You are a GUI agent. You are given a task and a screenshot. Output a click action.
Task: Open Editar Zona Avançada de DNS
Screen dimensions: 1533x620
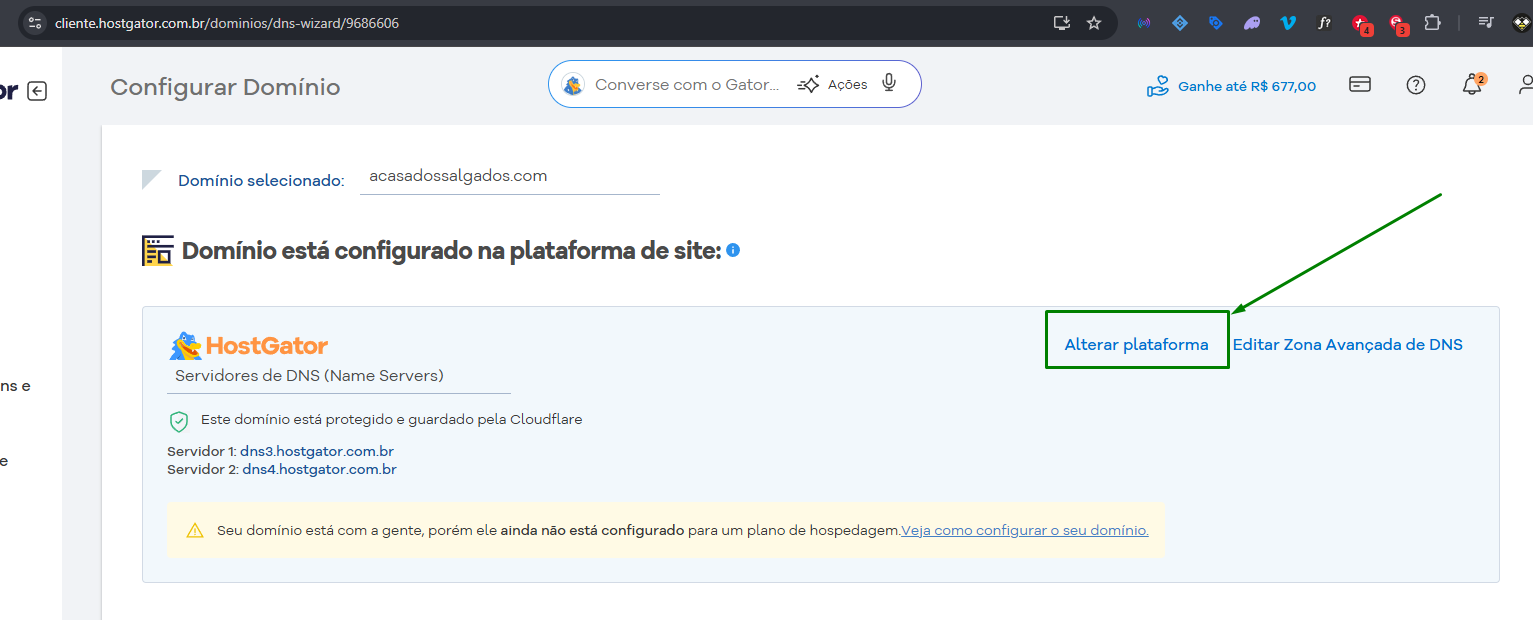(1347, 345)
